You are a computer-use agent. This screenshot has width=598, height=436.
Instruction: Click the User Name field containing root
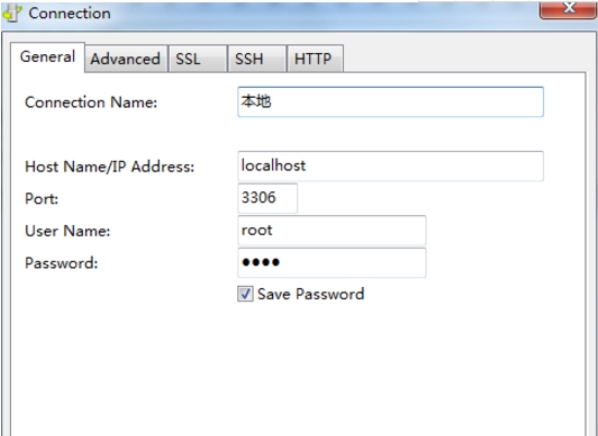(332, 230)
